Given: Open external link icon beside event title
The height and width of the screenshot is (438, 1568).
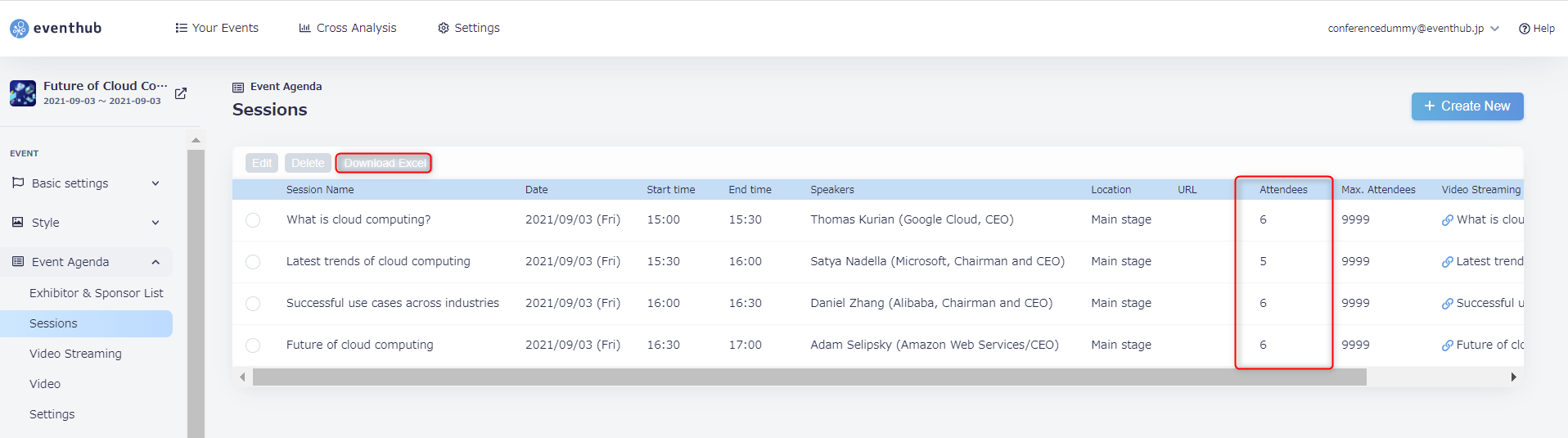Looking at the screenshot, I should click(x=181, y=93).
